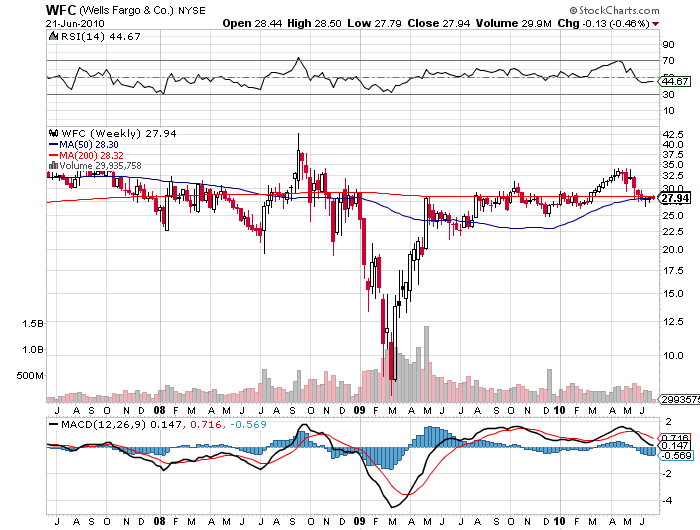The image size is (700, 530).
Task: Click the 0.147 MACD tag on right axis
Action: (x=675, y=446)
